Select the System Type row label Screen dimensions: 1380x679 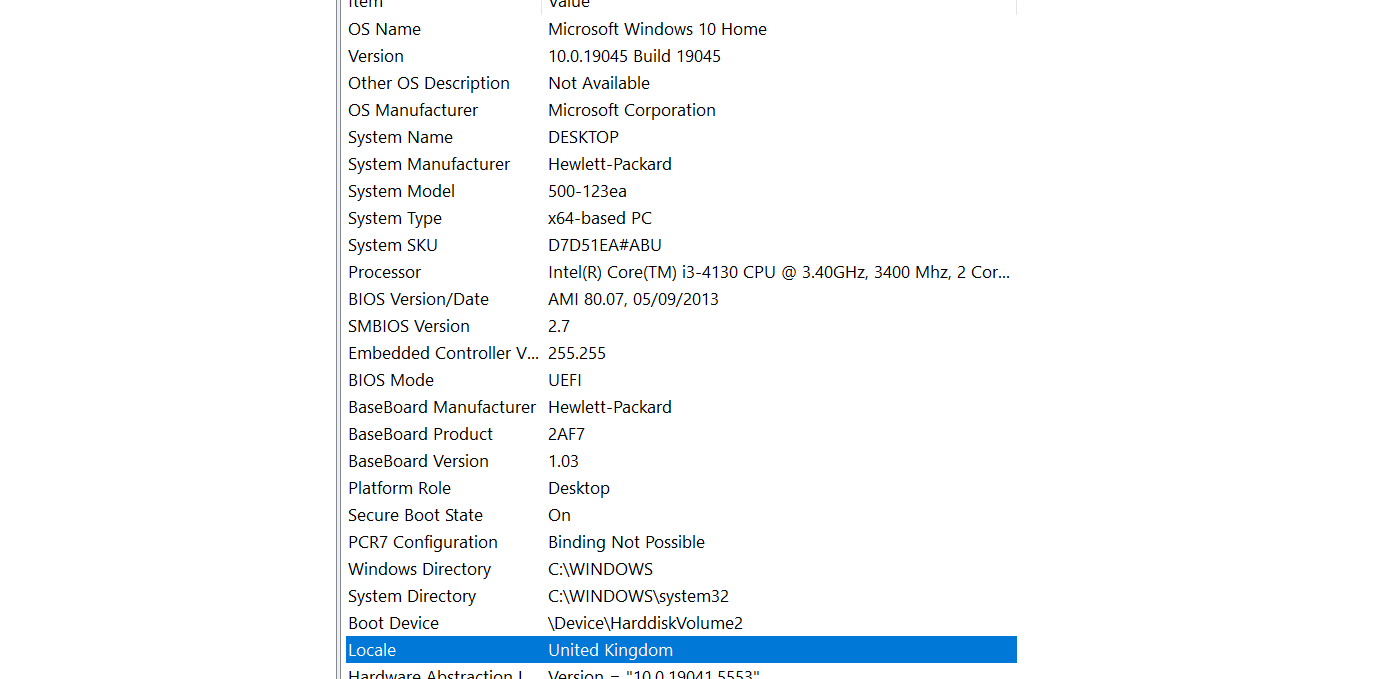click(x=395, y=218)
